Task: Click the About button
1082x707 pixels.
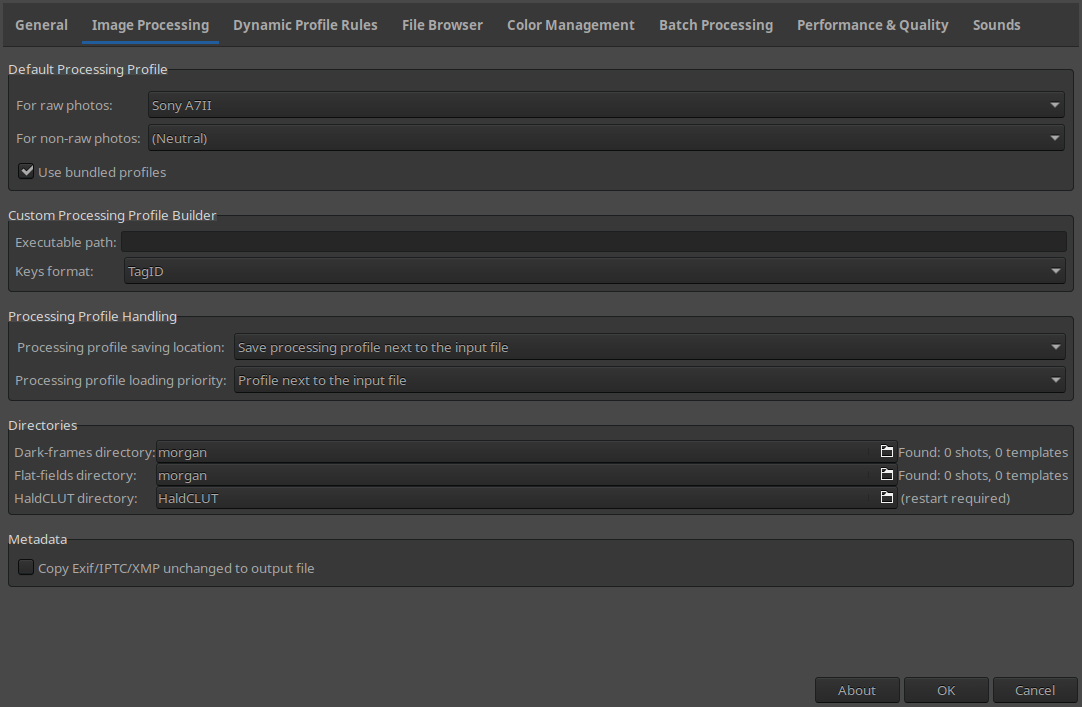Action: pos(856,690)
